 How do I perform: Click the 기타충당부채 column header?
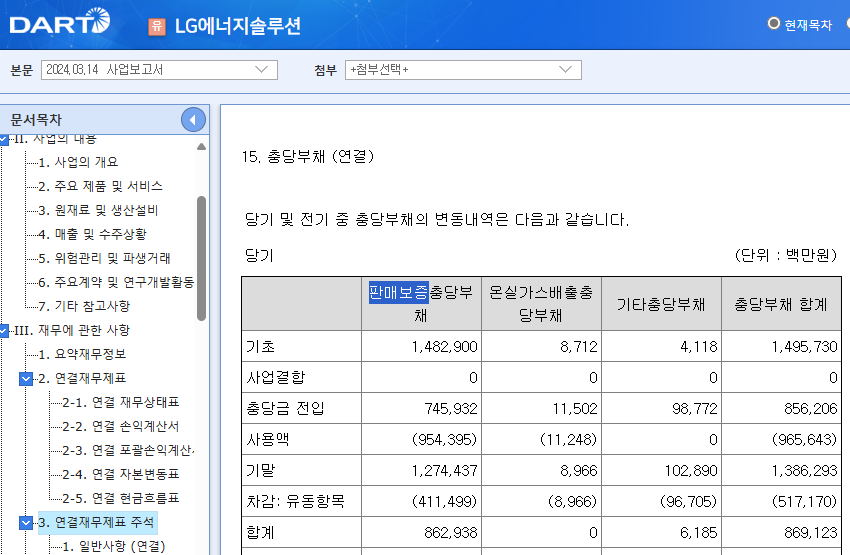(661, 304)
